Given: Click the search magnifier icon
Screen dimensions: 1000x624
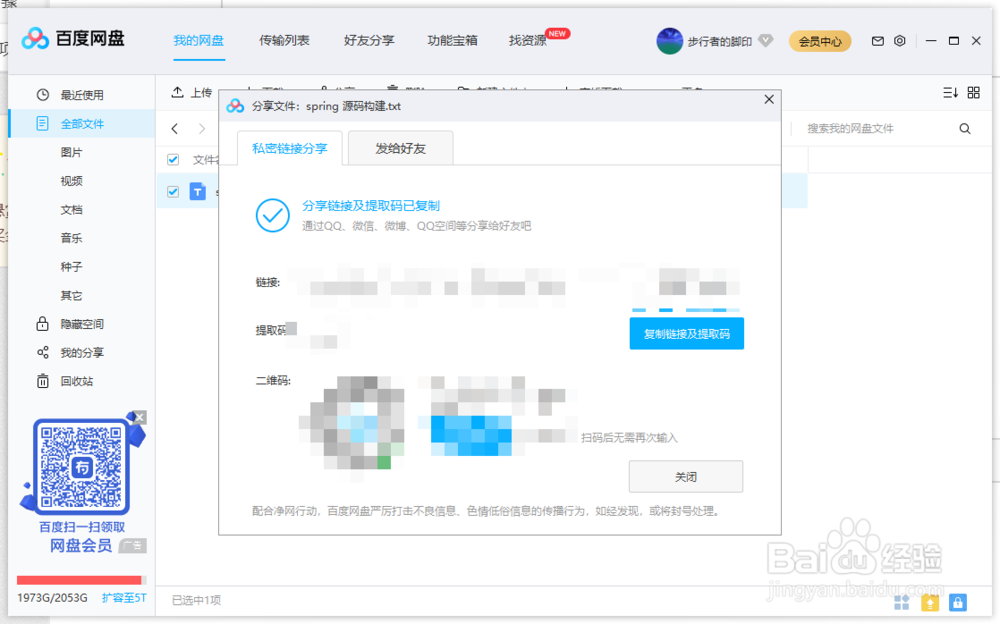Looking at the screenshot, I should click(965, 129).
